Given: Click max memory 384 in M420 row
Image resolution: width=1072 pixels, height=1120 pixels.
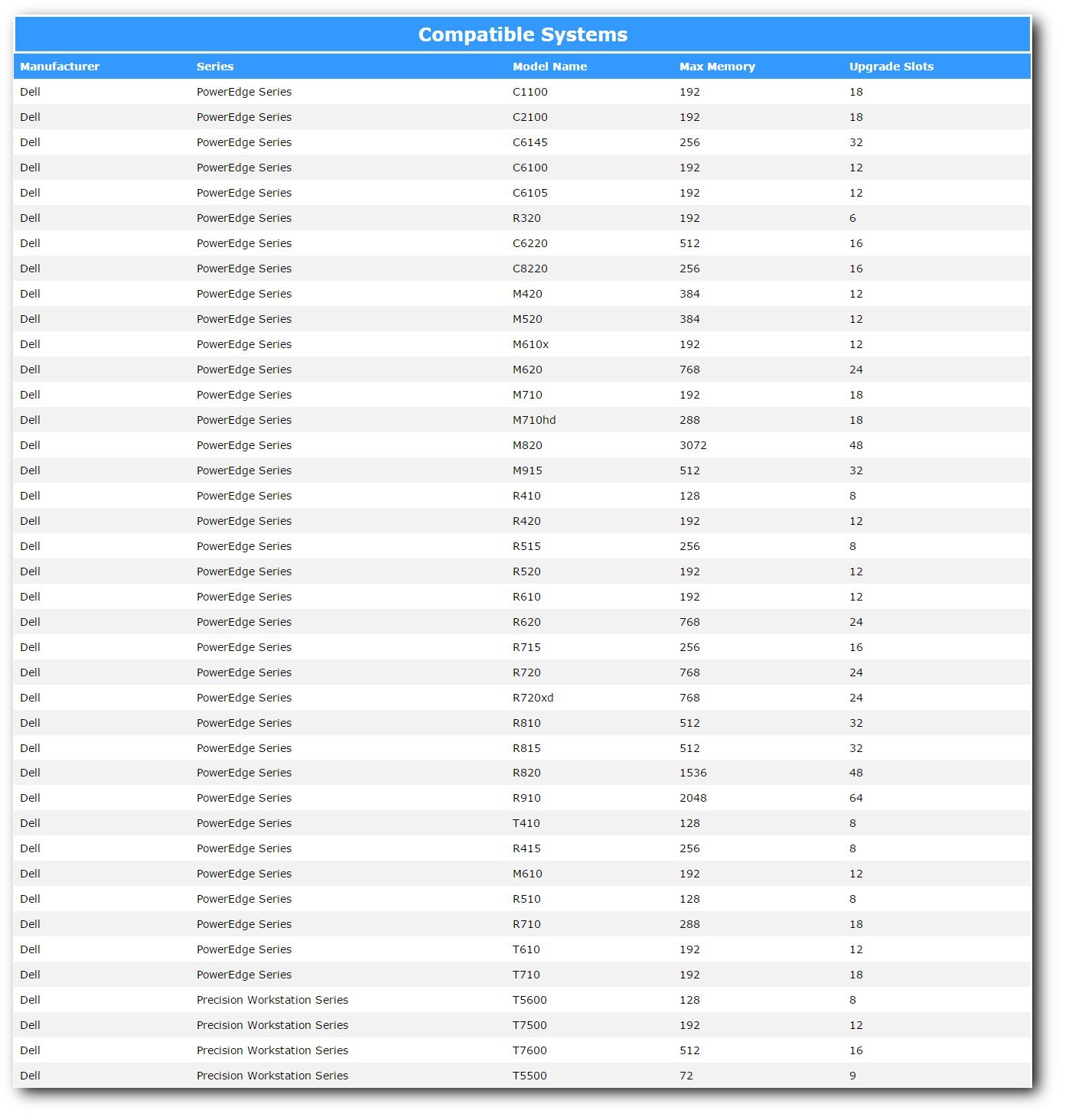Looking at the screenshot, I should pos(689,294).
